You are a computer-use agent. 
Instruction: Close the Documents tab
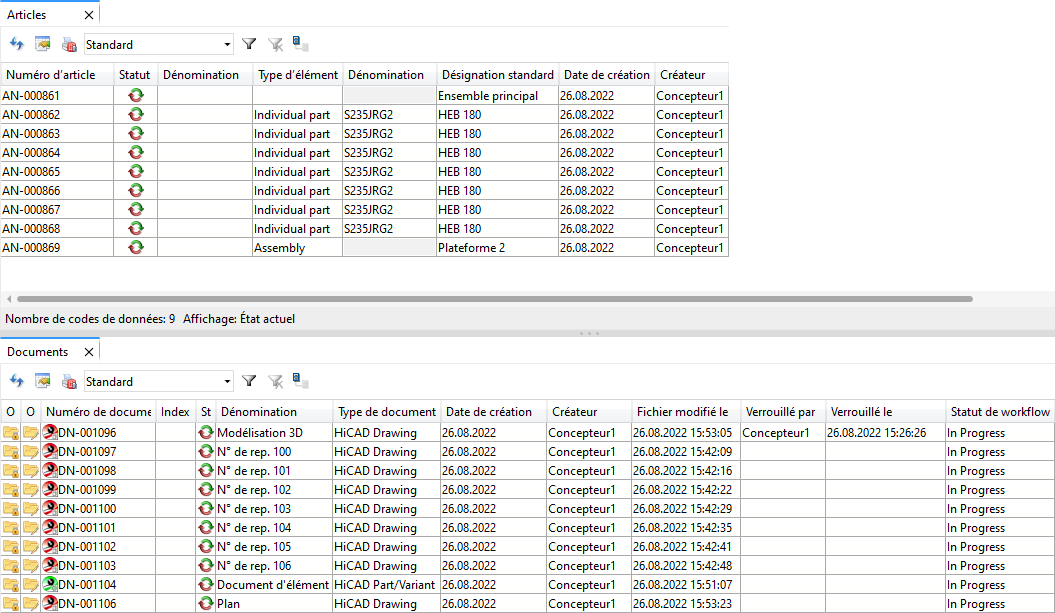88,352
